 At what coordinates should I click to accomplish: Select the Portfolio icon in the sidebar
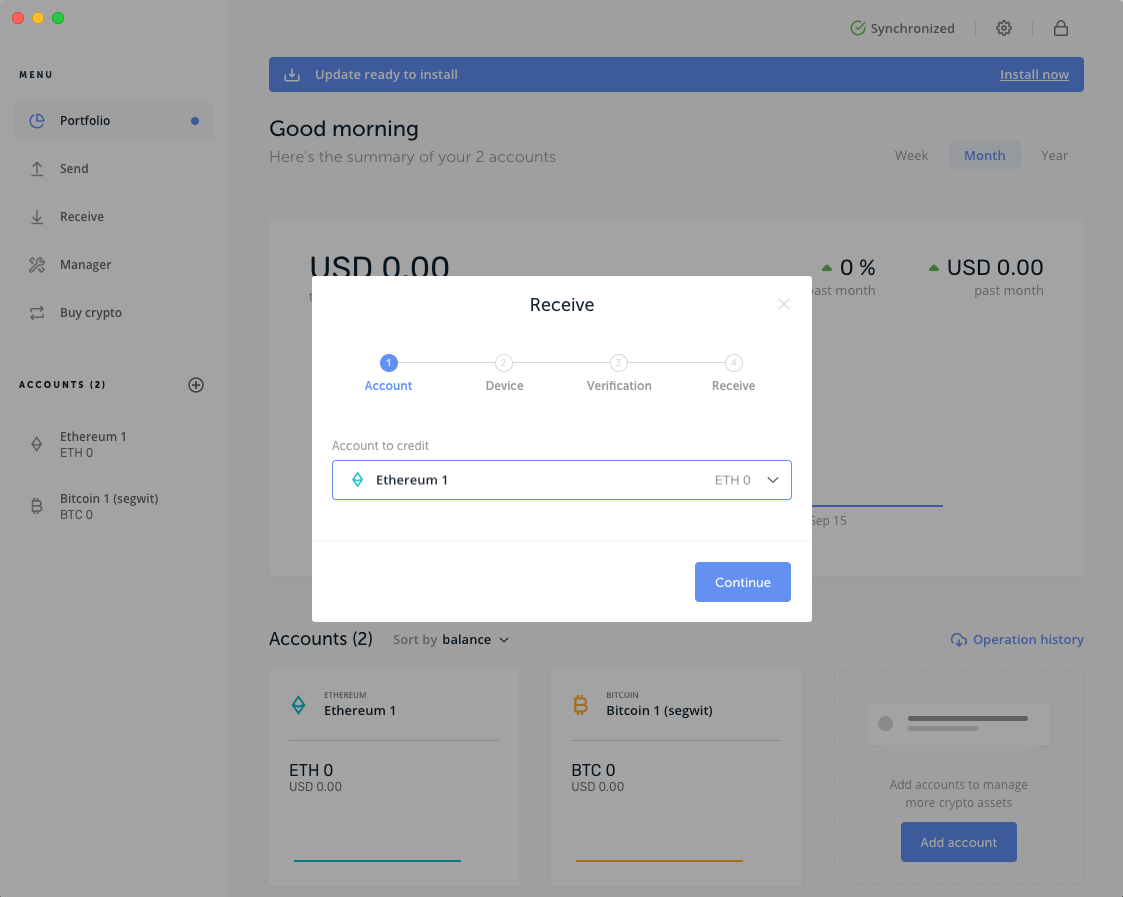37,120
